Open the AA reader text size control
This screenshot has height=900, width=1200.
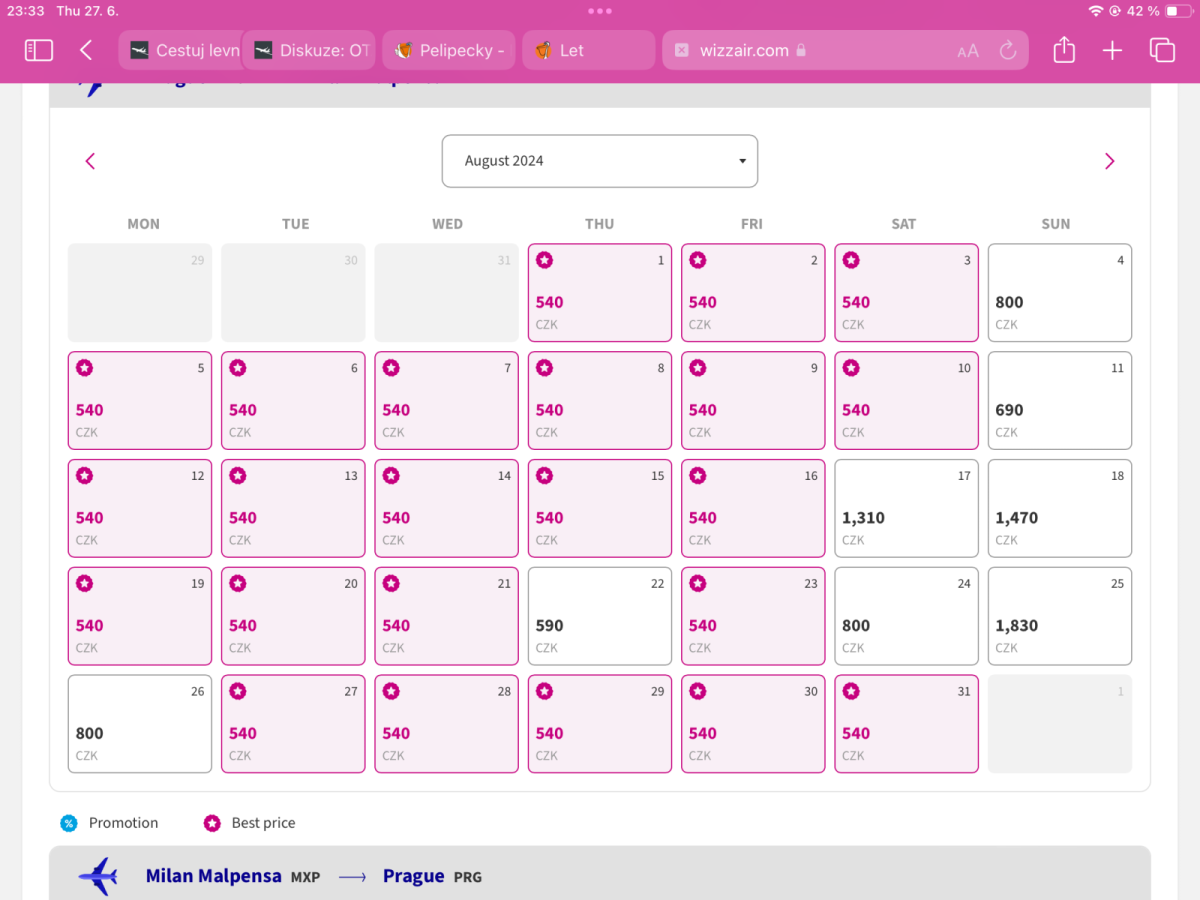point(967,51)
